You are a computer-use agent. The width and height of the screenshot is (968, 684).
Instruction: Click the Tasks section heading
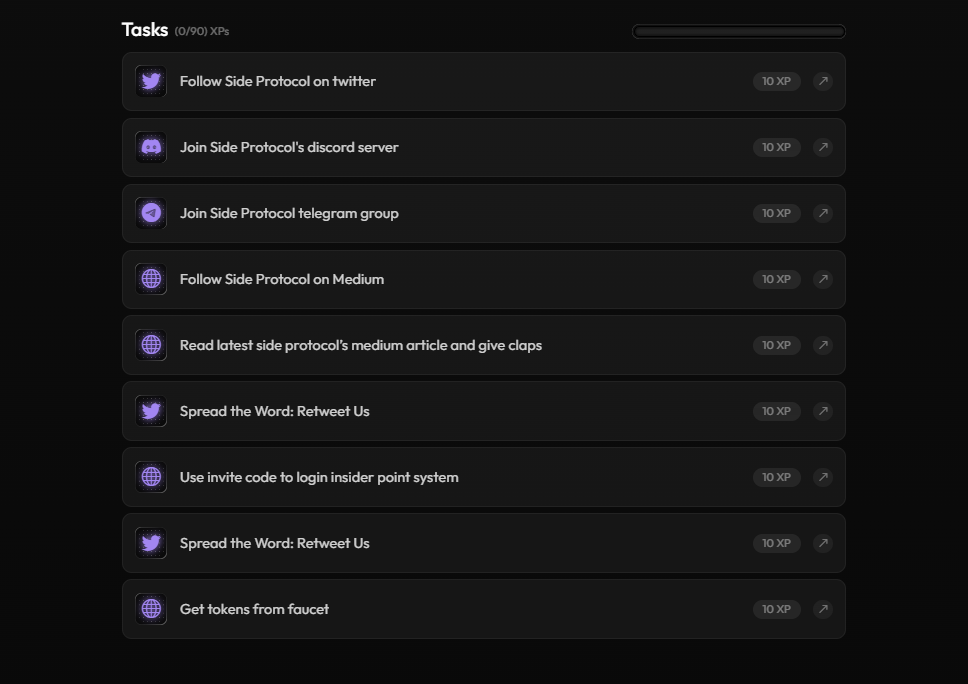[x=144, y=30]
